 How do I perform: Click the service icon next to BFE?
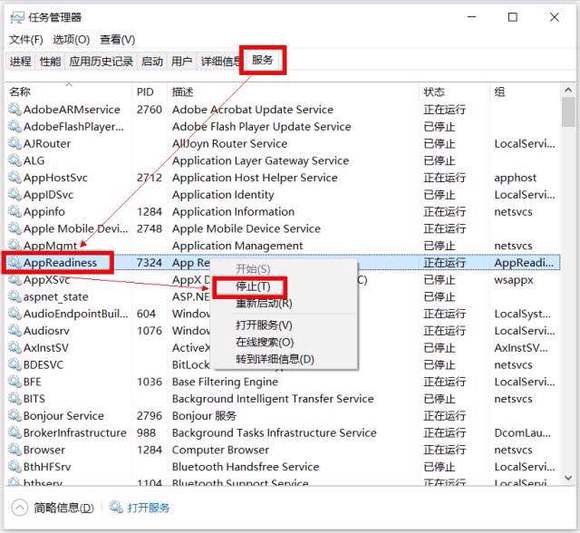click(x=15, y=382)
